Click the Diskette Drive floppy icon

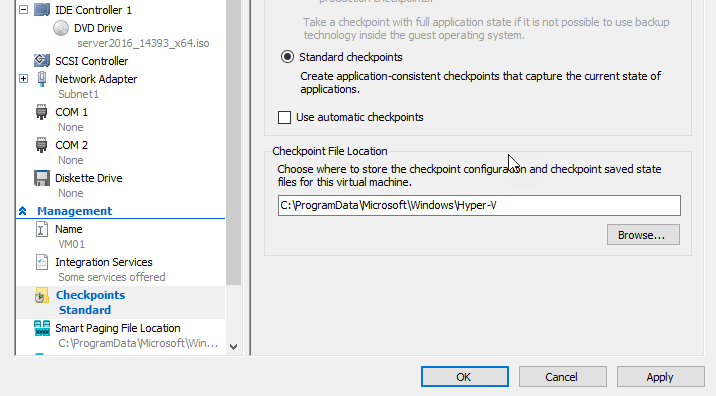(x=42, y=178)
